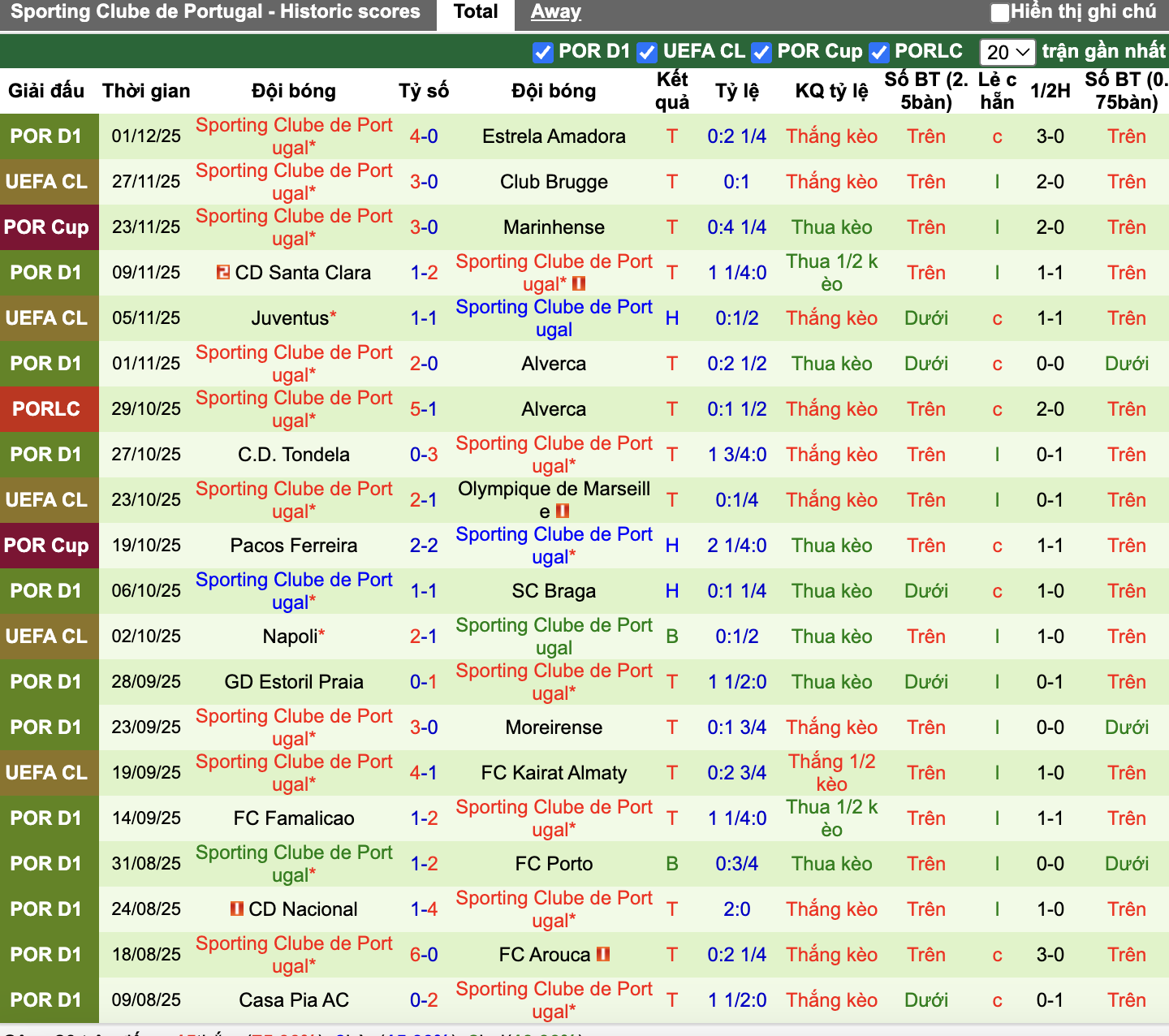Click the UEFA CL label on 27/11/25
Screen dimensions: 1169x1036
tap(46, 182)
